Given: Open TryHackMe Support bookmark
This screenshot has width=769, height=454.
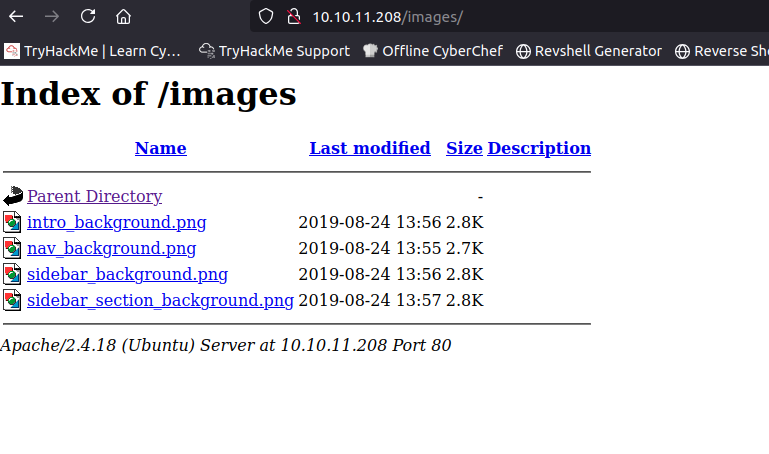Looking at the screenshot, I should (x=274, y=51).
